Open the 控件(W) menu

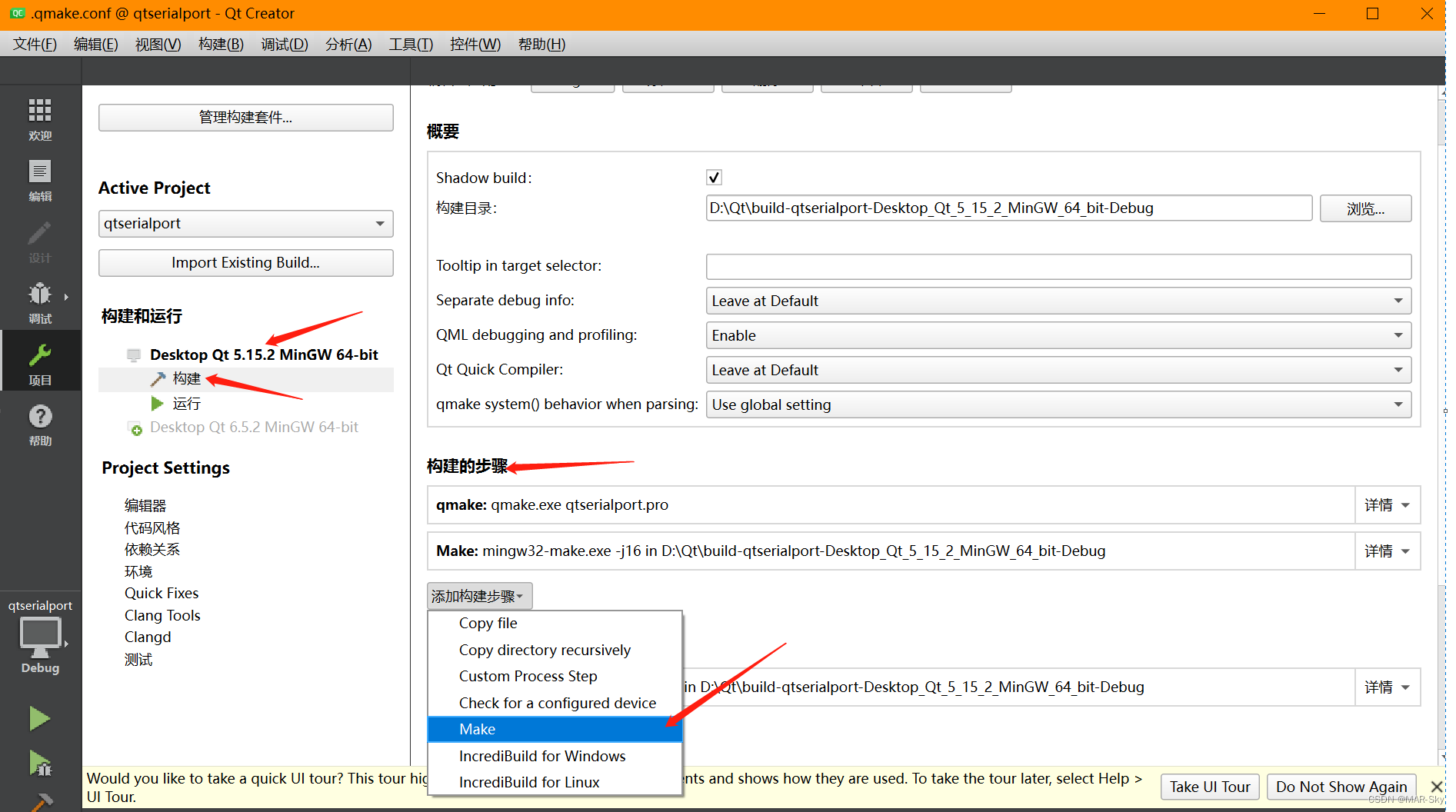tap(475, 45)
